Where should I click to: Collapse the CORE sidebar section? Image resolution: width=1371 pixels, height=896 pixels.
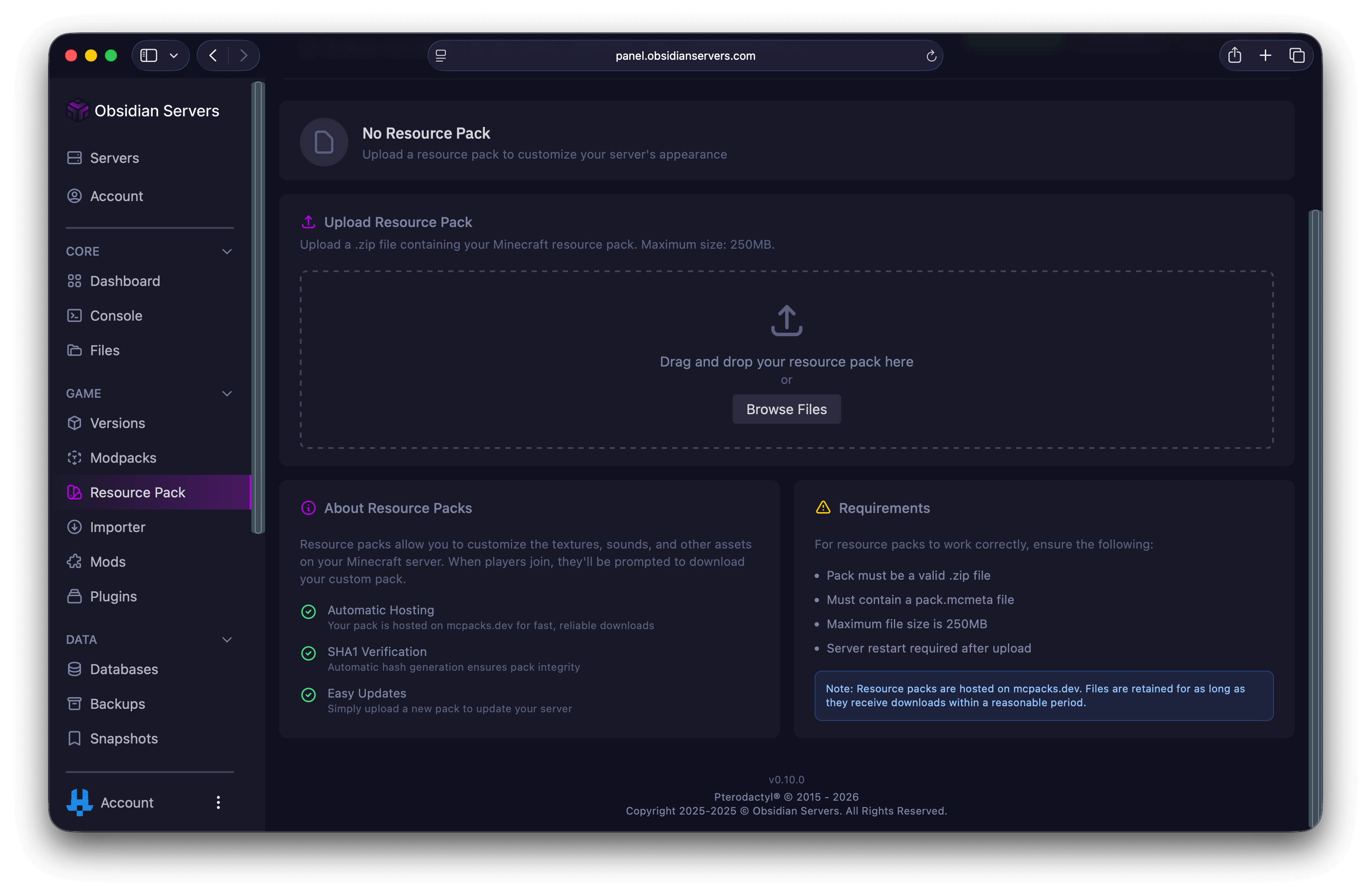click(x=227, y=252)
